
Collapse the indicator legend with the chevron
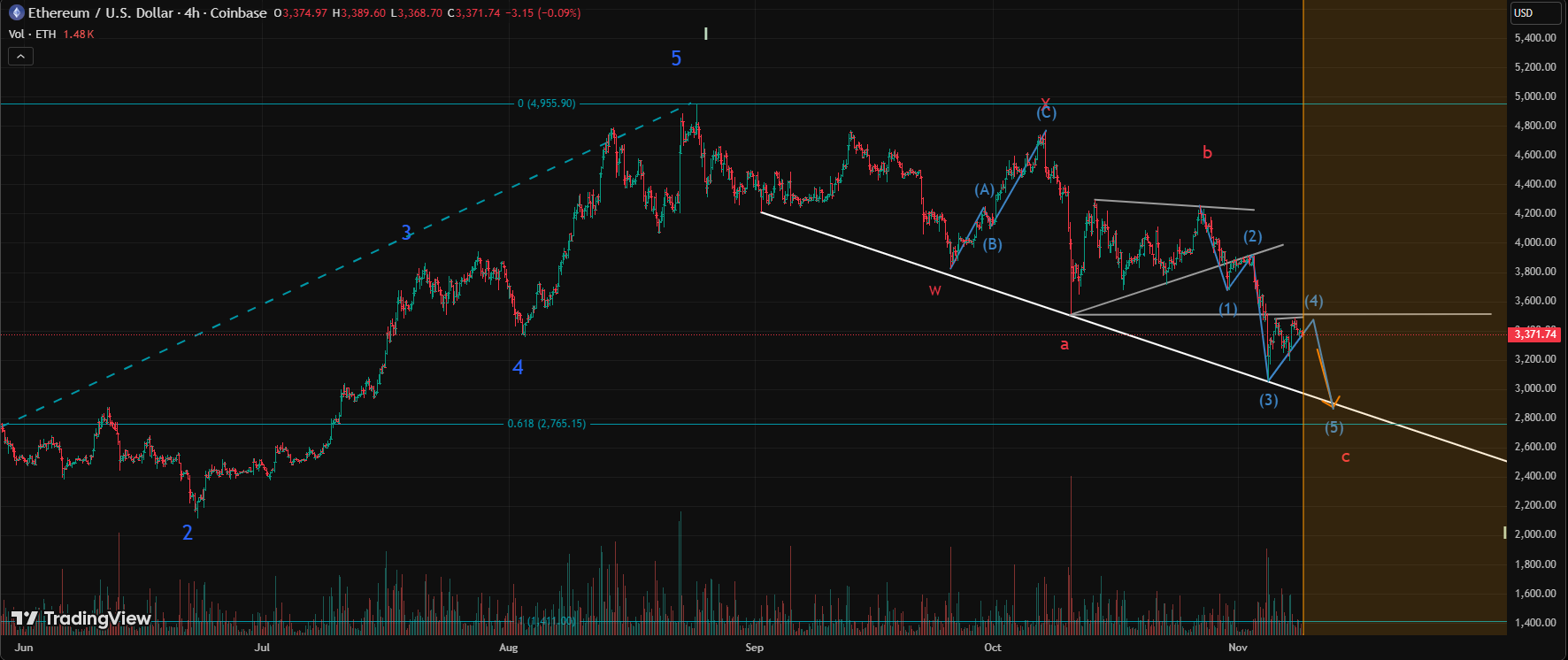pos(21,57)
